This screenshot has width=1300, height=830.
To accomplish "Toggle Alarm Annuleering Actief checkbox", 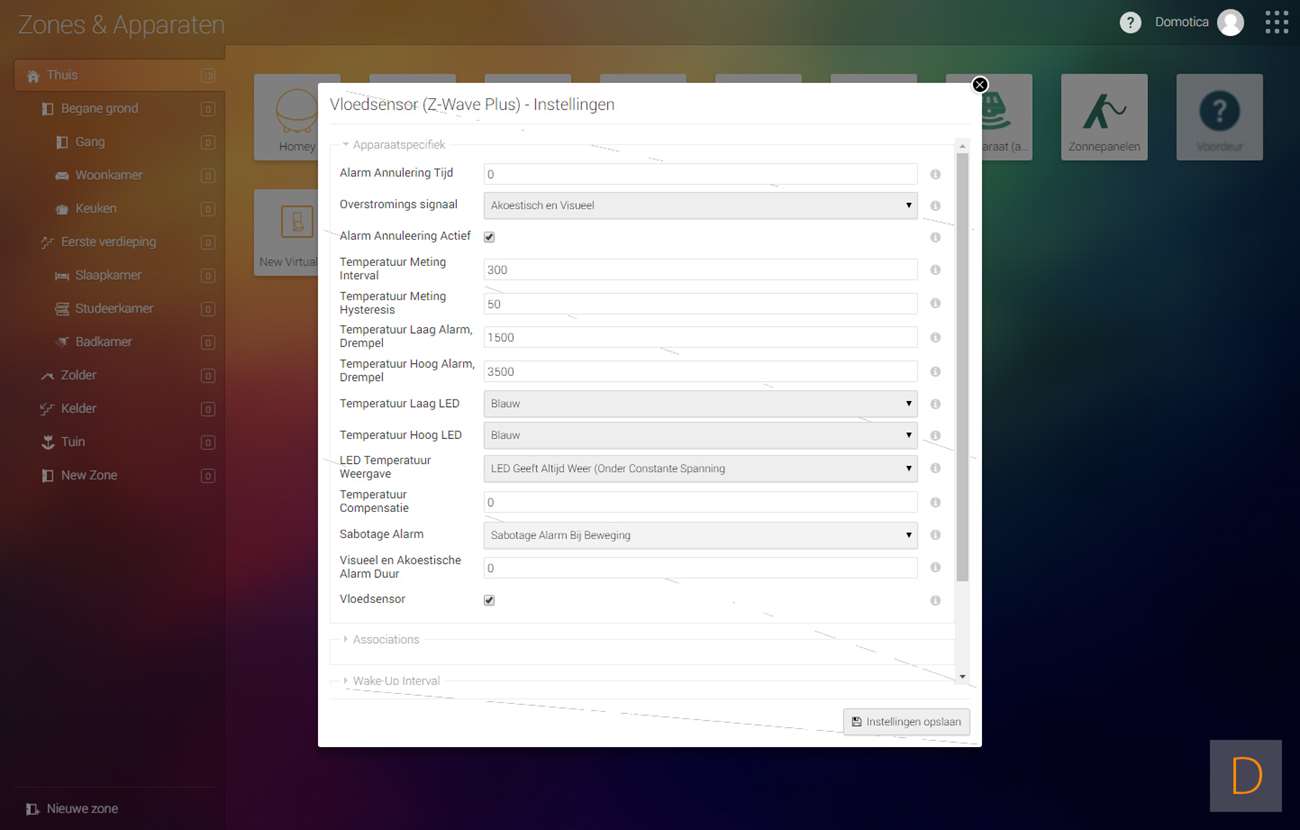I will pos(489,237).
